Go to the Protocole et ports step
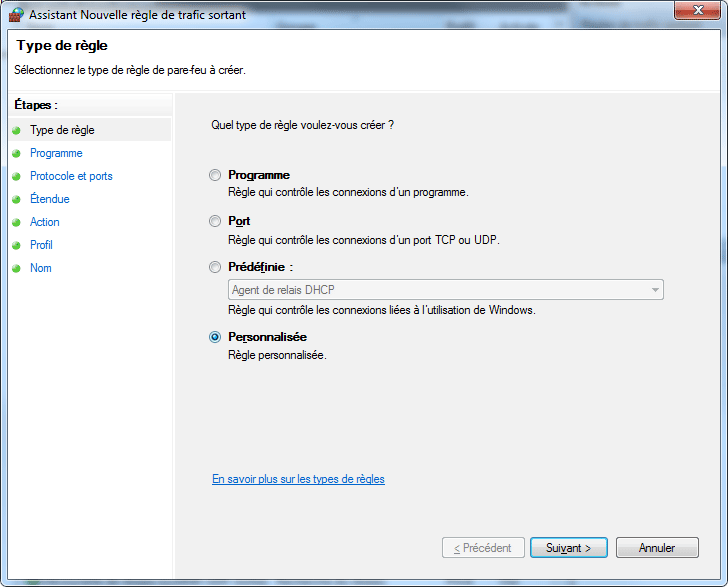The height and width of the screenshot is (587, 728). click(71, 176)
